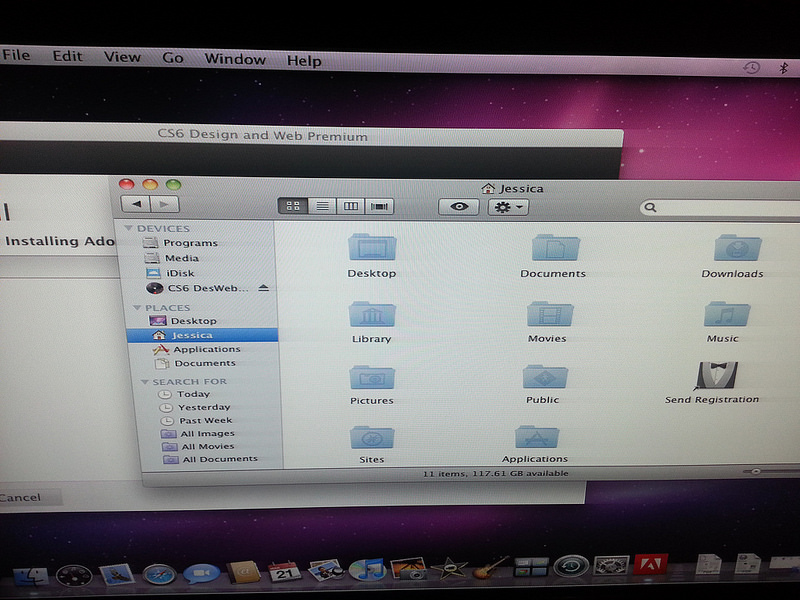Open the Desktop folder in Jessica window
Screen dimensions: 800x600
[372, 247]
